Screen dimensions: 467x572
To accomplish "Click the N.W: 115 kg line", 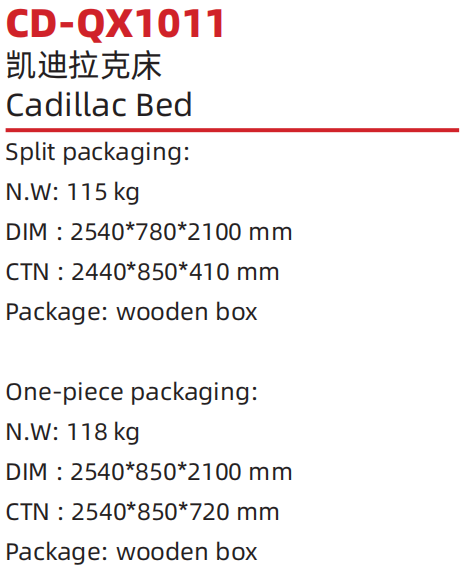I will tap(73, 192).
